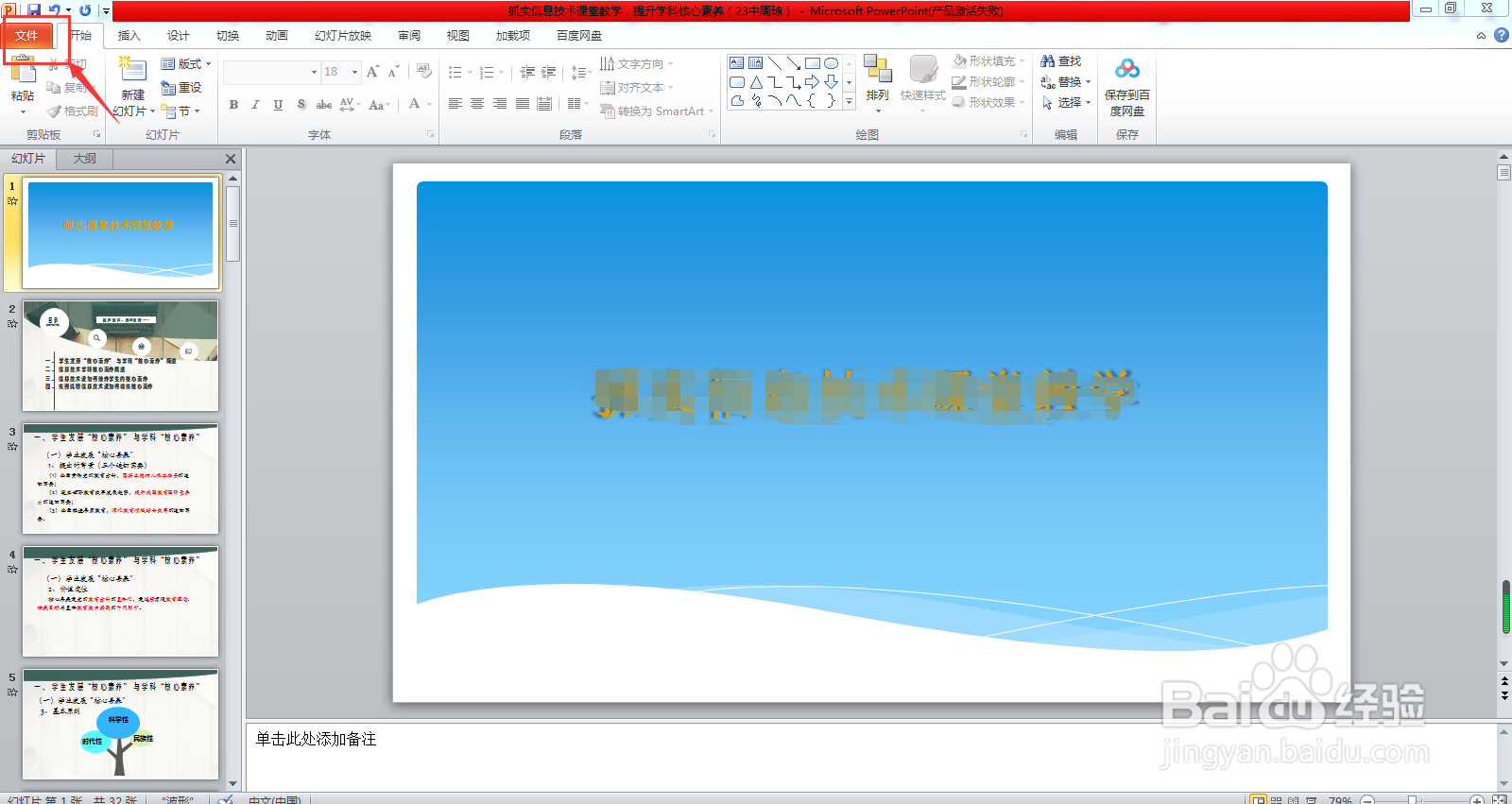The width and height of the screenshot is (1512, 804).
Task: Click the Save icon in quick access toolbar
Action: (x=34, y=10)
